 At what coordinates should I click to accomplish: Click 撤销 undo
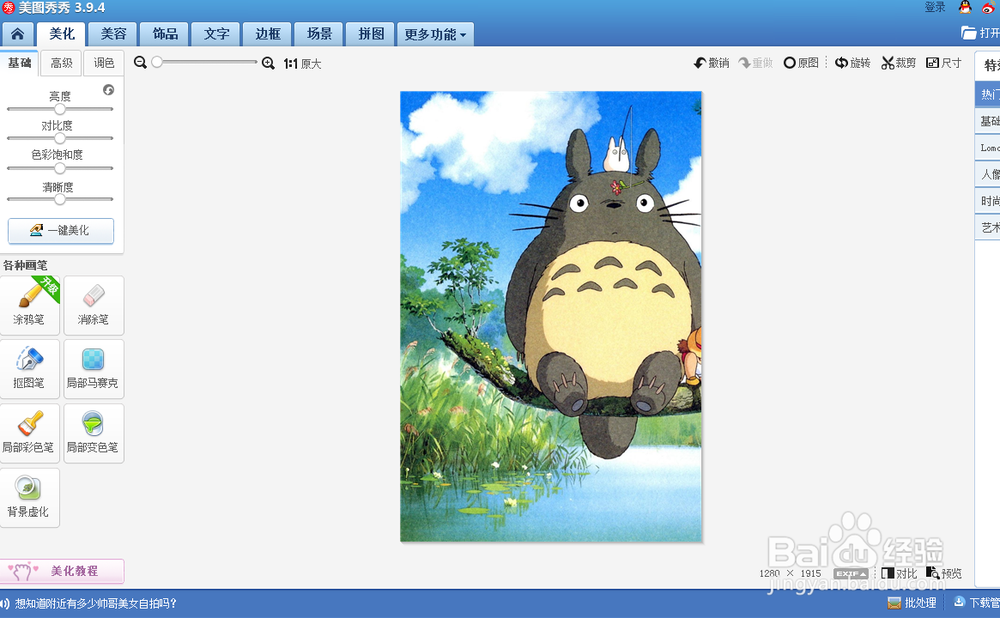tap(712, 63)
